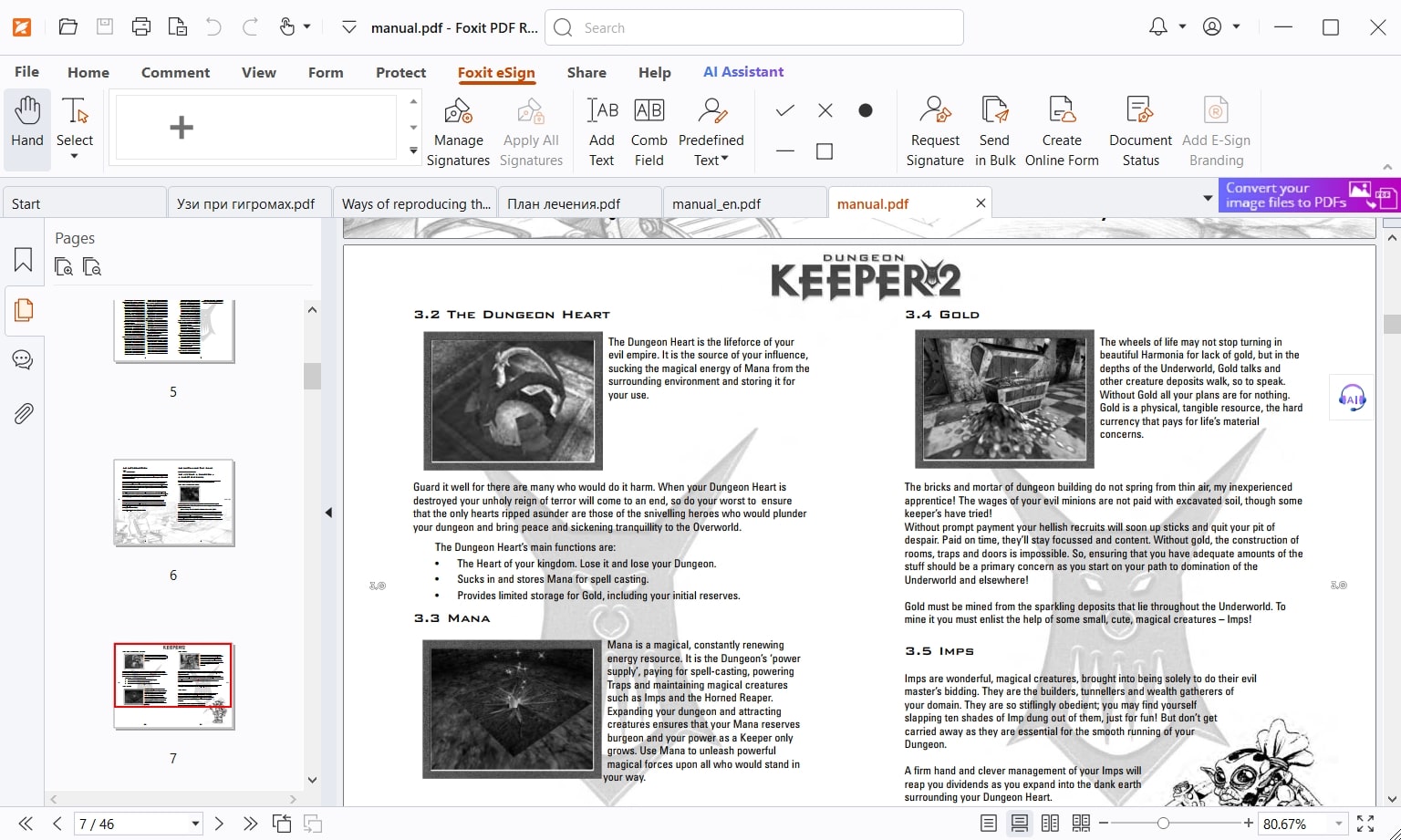The width and height of the screenshot is (1401, 840).
Task: Switch to the Comment ribbon tab
Action: pos(175,72)
